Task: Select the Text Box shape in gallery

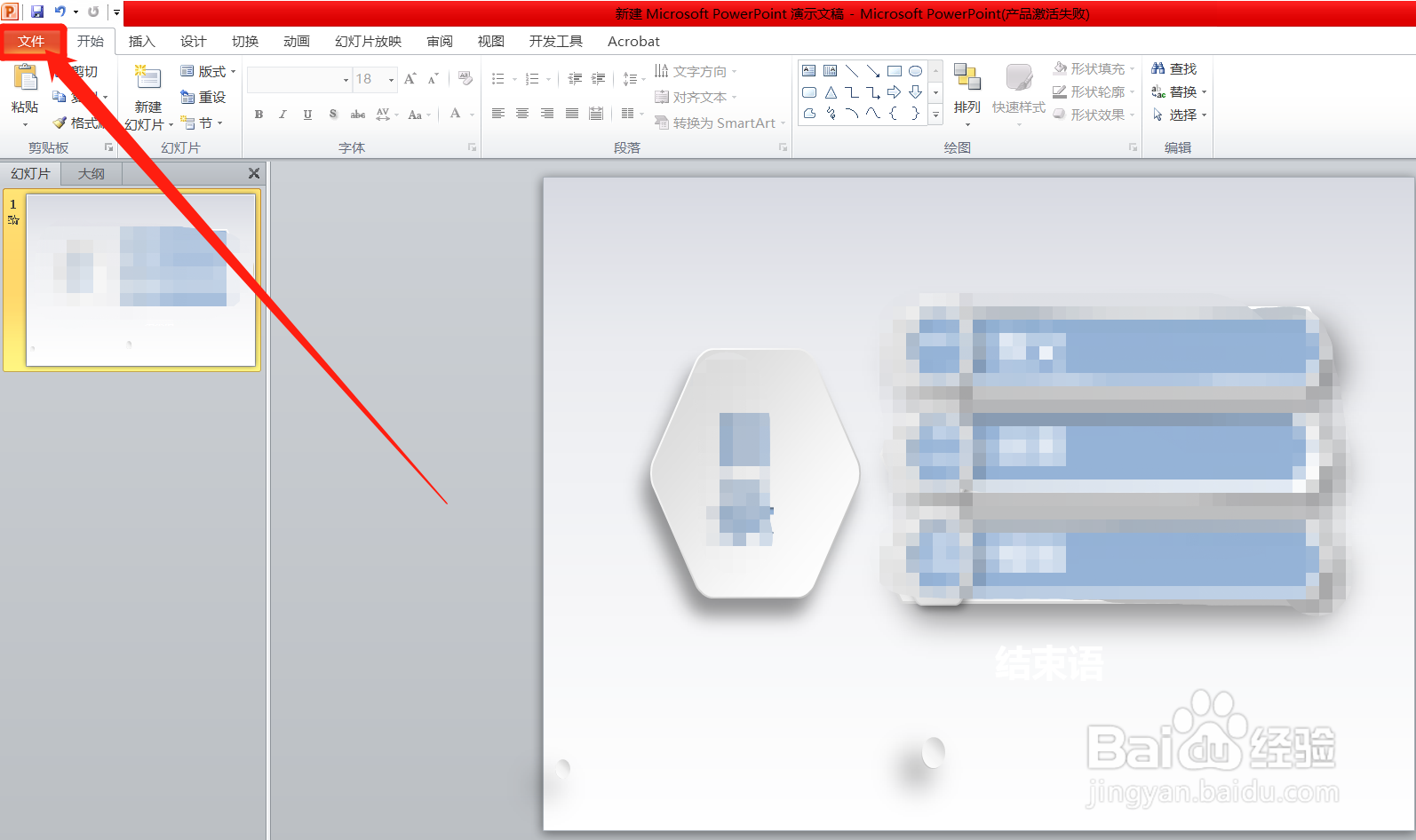Action: pyautogui.click(x=809, y=71)
